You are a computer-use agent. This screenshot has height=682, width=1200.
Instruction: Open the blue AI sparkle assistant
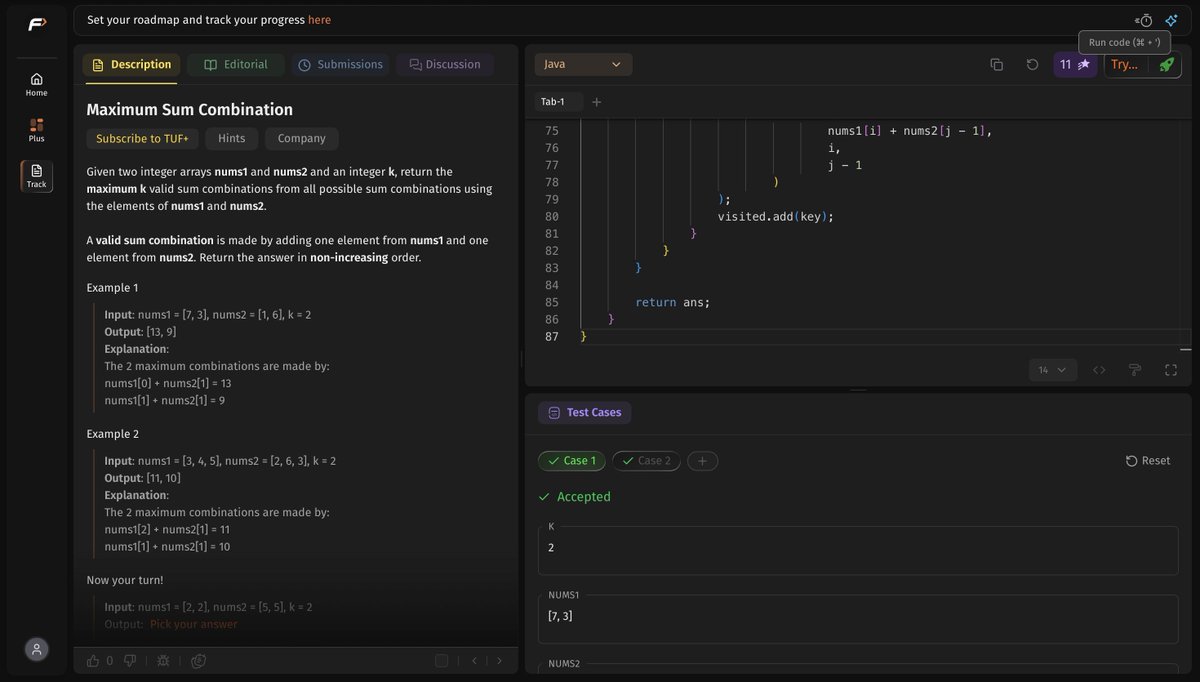tap(1171, 20)
